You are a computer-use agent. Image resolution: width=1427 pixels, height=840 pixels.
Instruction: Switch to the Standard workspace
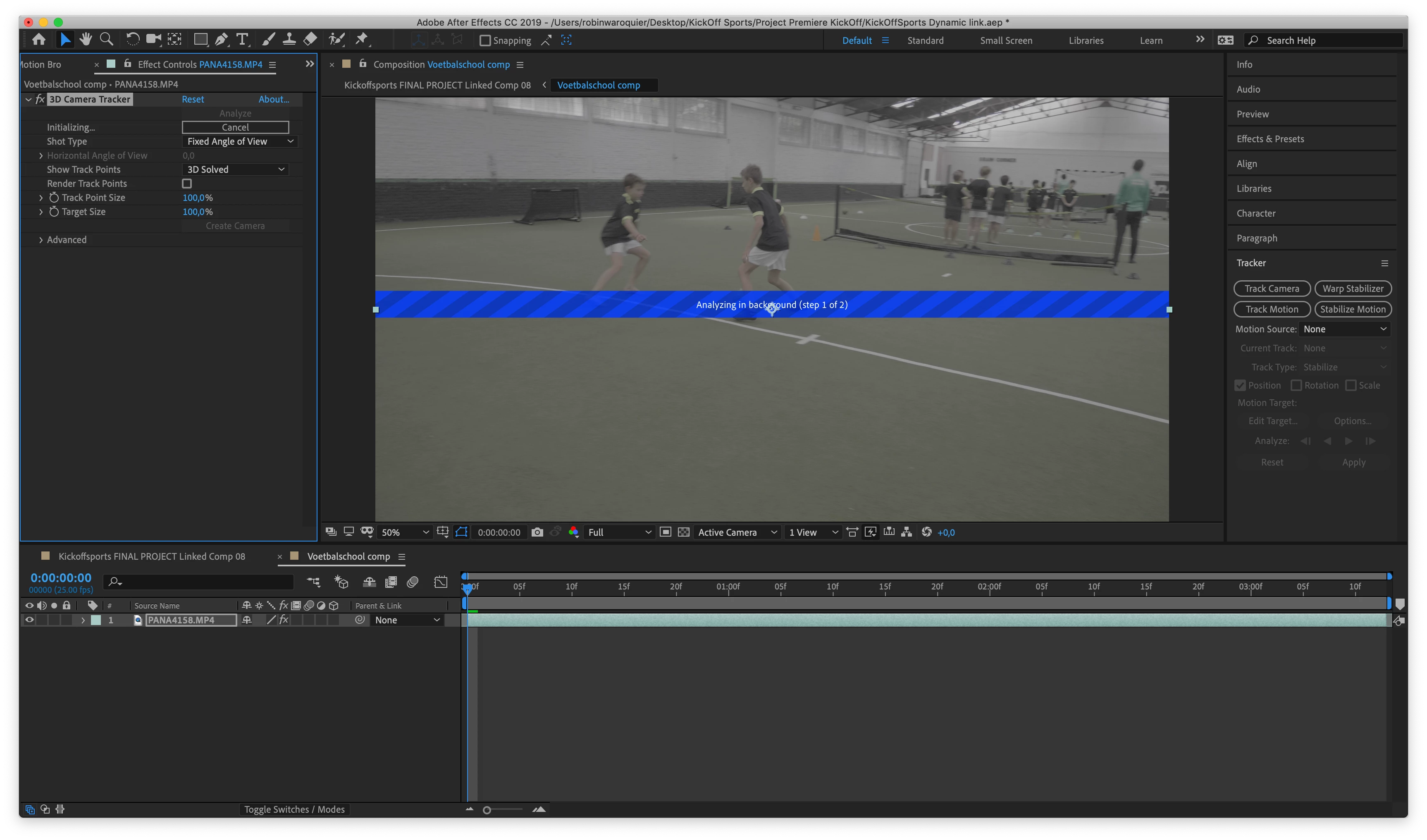925,40
